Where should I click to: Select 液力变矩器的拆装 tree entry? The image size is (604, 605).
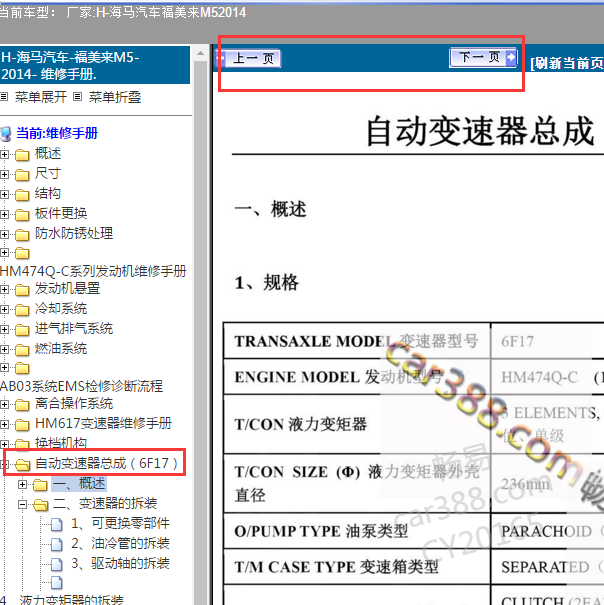[x=71, y=600]
